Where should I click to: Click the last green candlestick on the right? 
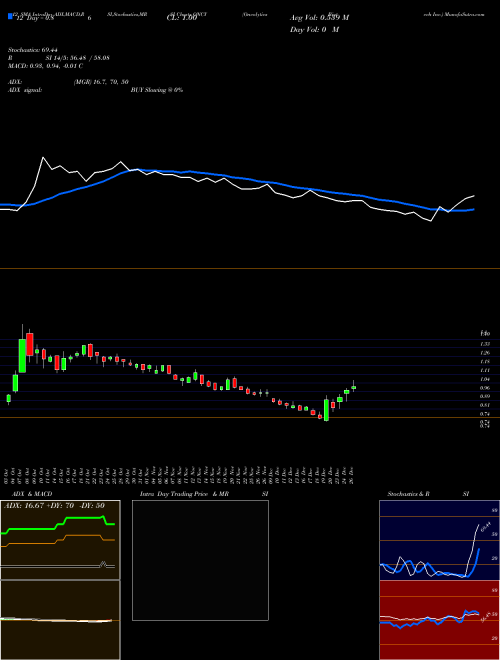pyautogui.click(x=354, y=387)
